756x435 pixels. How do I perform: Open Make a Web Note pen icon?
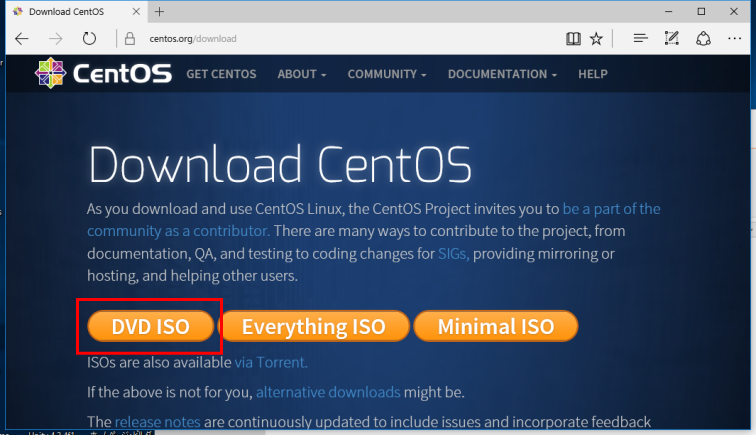(x=672, y=38)
